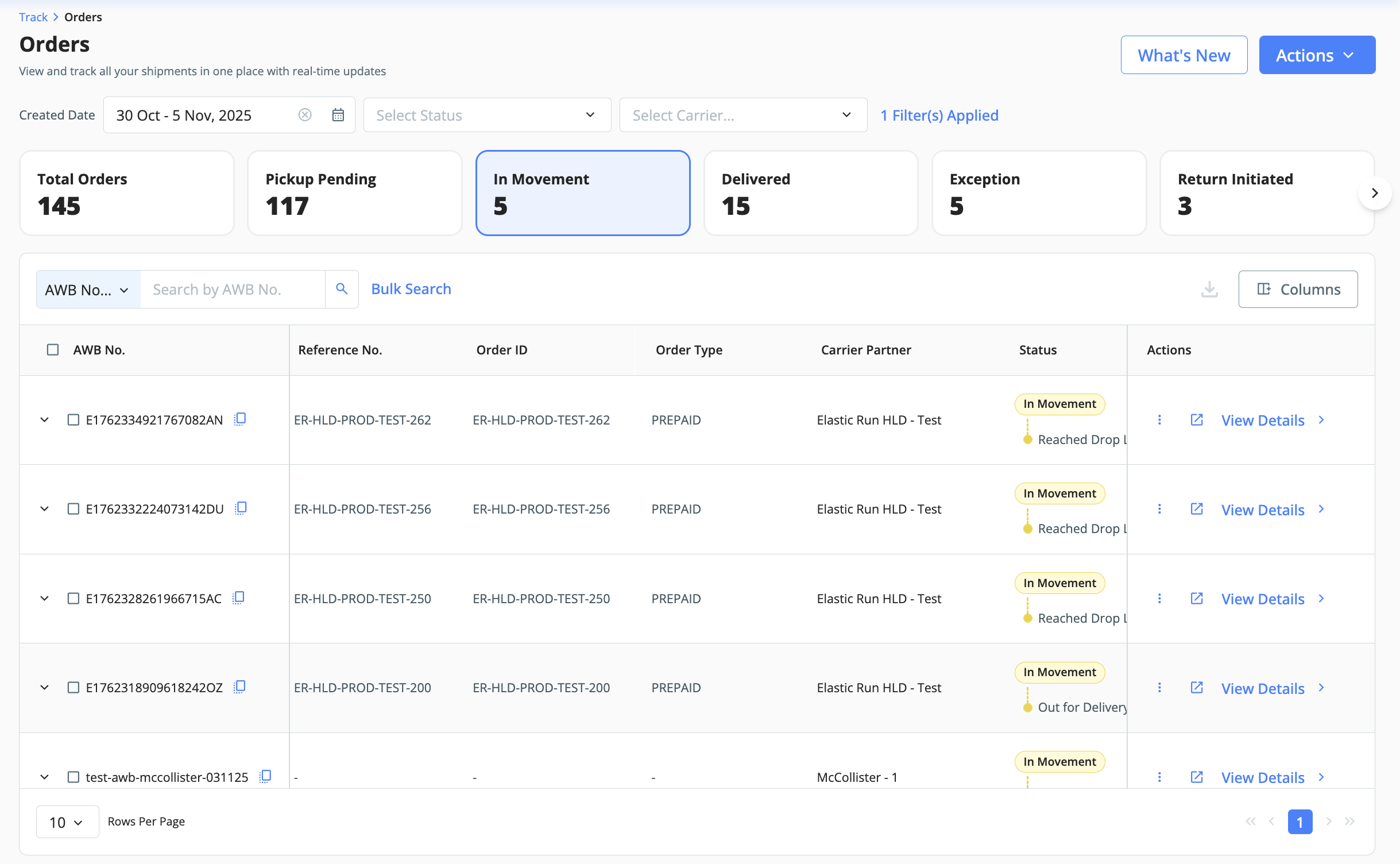Open the Select Status dropdown
Image resolution: width=1400 pixels, height=864 pixels.
click(x=487, y=115)
